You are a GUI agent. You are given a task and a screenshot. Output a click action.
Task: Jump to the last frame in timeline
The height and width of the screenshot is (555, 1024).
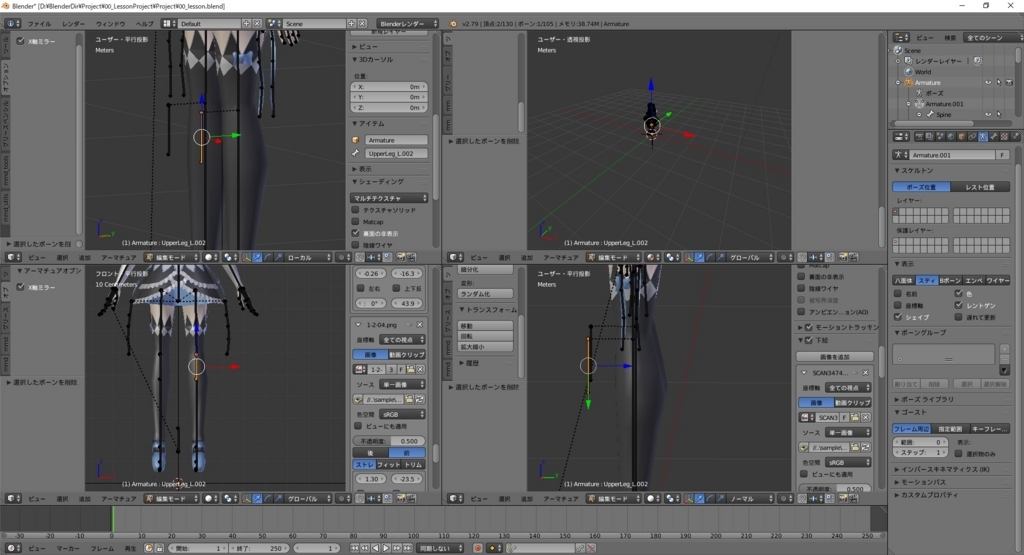(x=408, y=548)
